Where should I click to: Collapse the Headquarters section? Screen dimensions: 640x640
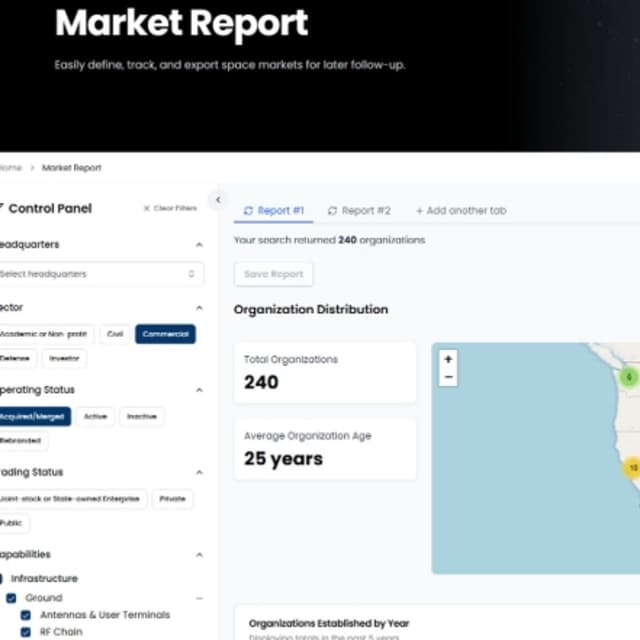click(199, 244)
